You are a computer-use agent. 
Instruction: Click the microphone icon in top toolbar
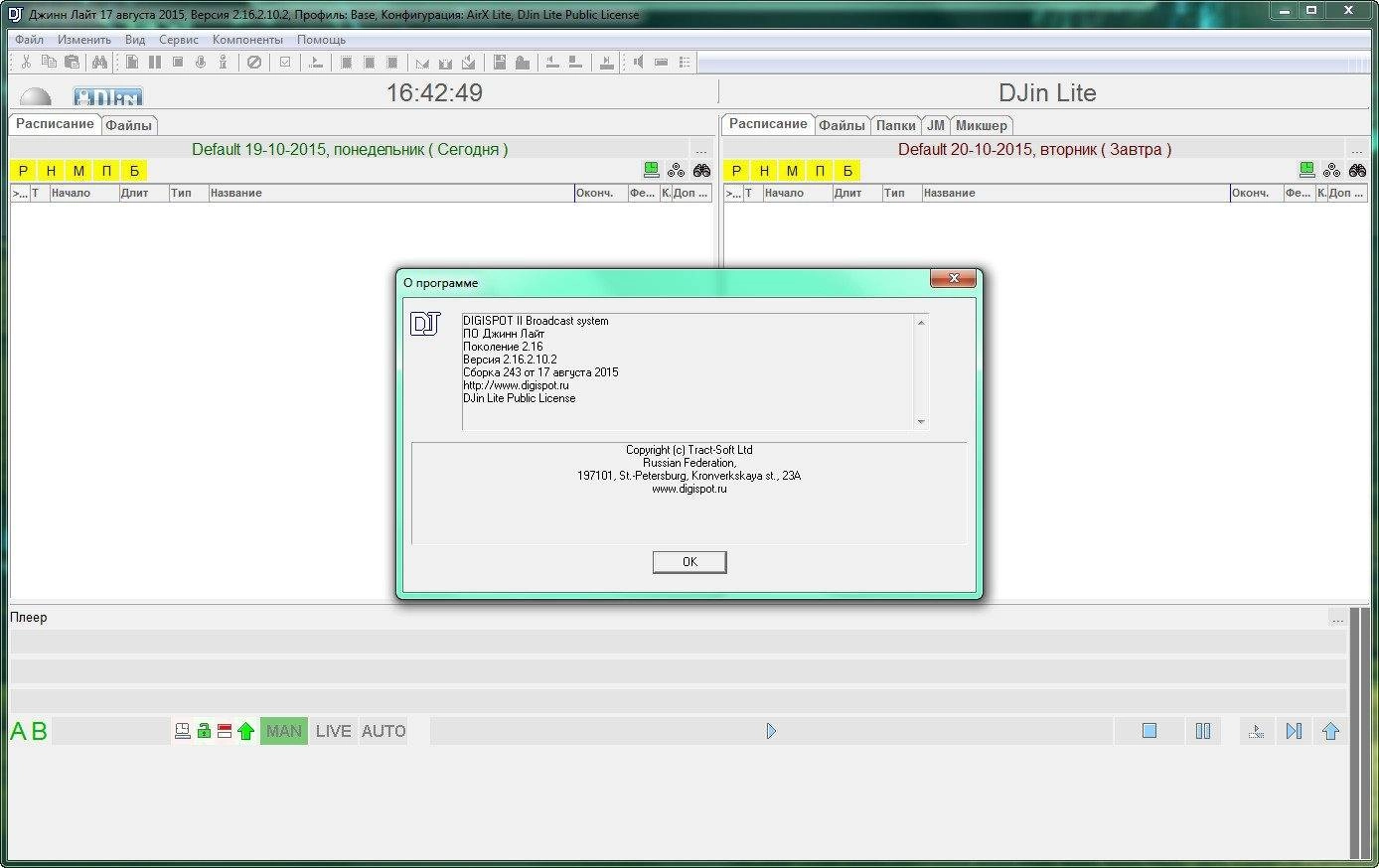(x=200, y=62)
